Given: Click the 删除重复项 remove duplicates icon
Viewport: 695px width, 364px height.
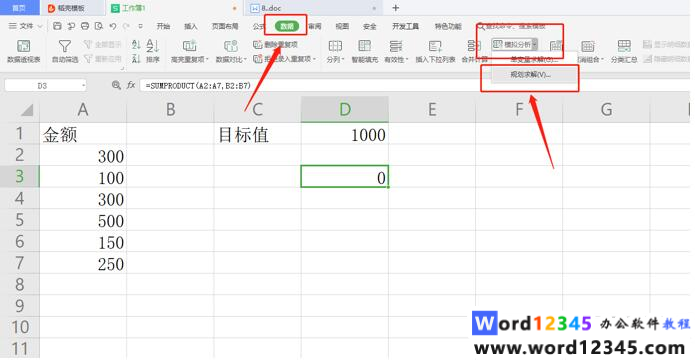Looking at the screenshot, I should (x=257, y=45).
